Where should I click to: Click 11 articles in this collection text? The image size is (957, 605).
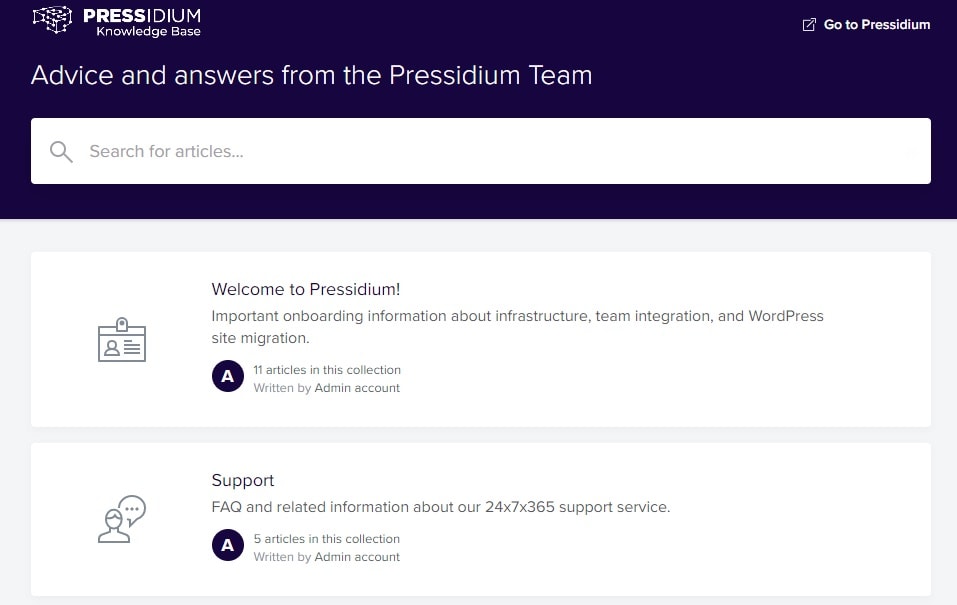click(327, 369)
